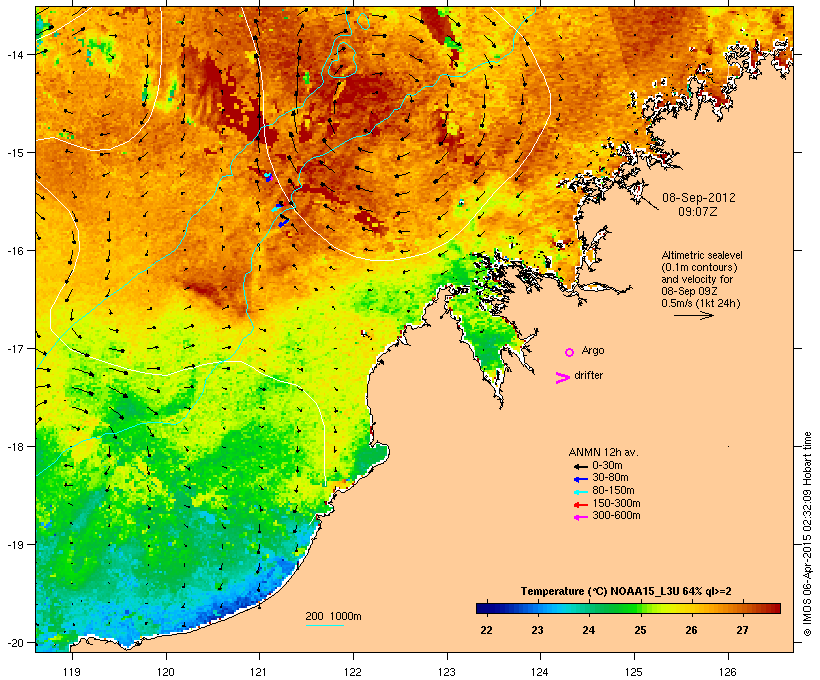Click the Temperature NOAA15_L3U colorbar title
The width and height of the screenshot is (820, 680).
(626, 591)
